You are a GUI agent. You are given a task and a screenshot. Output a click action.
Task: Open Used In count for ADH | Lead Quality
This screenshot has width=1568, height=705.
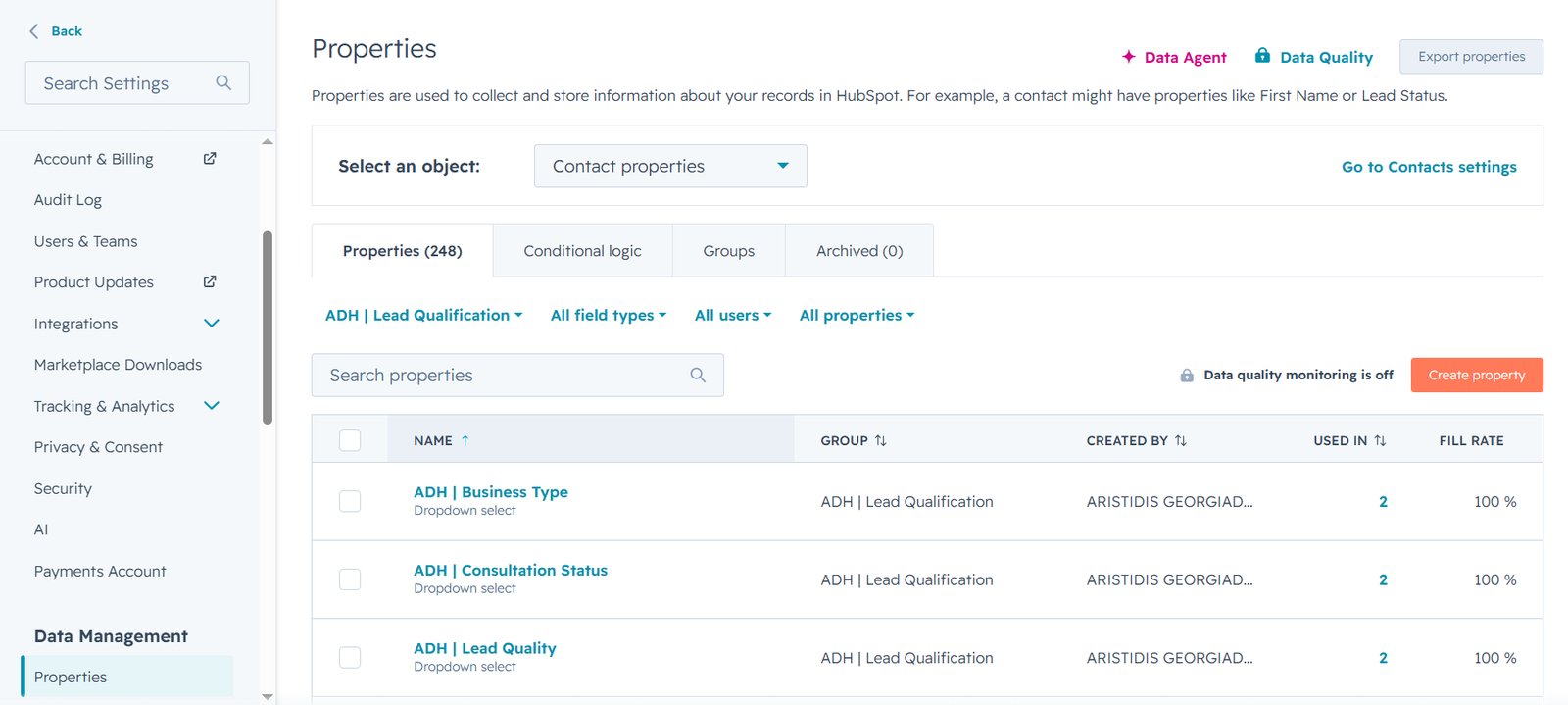(x=1383, y=658)
